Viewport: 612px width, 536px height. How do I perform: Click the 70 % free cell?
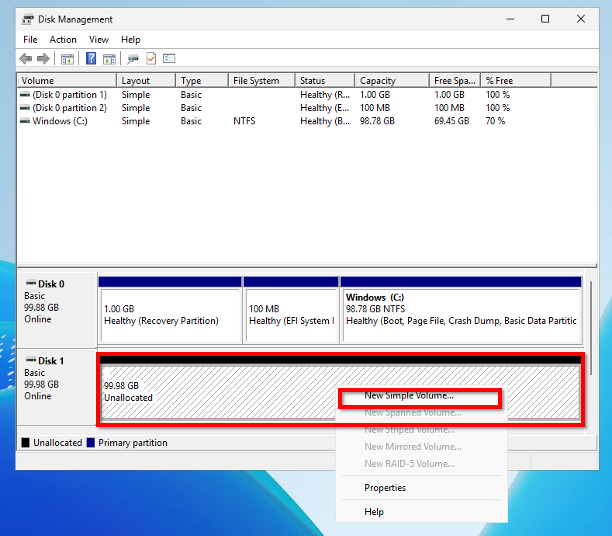coord(495,121)
